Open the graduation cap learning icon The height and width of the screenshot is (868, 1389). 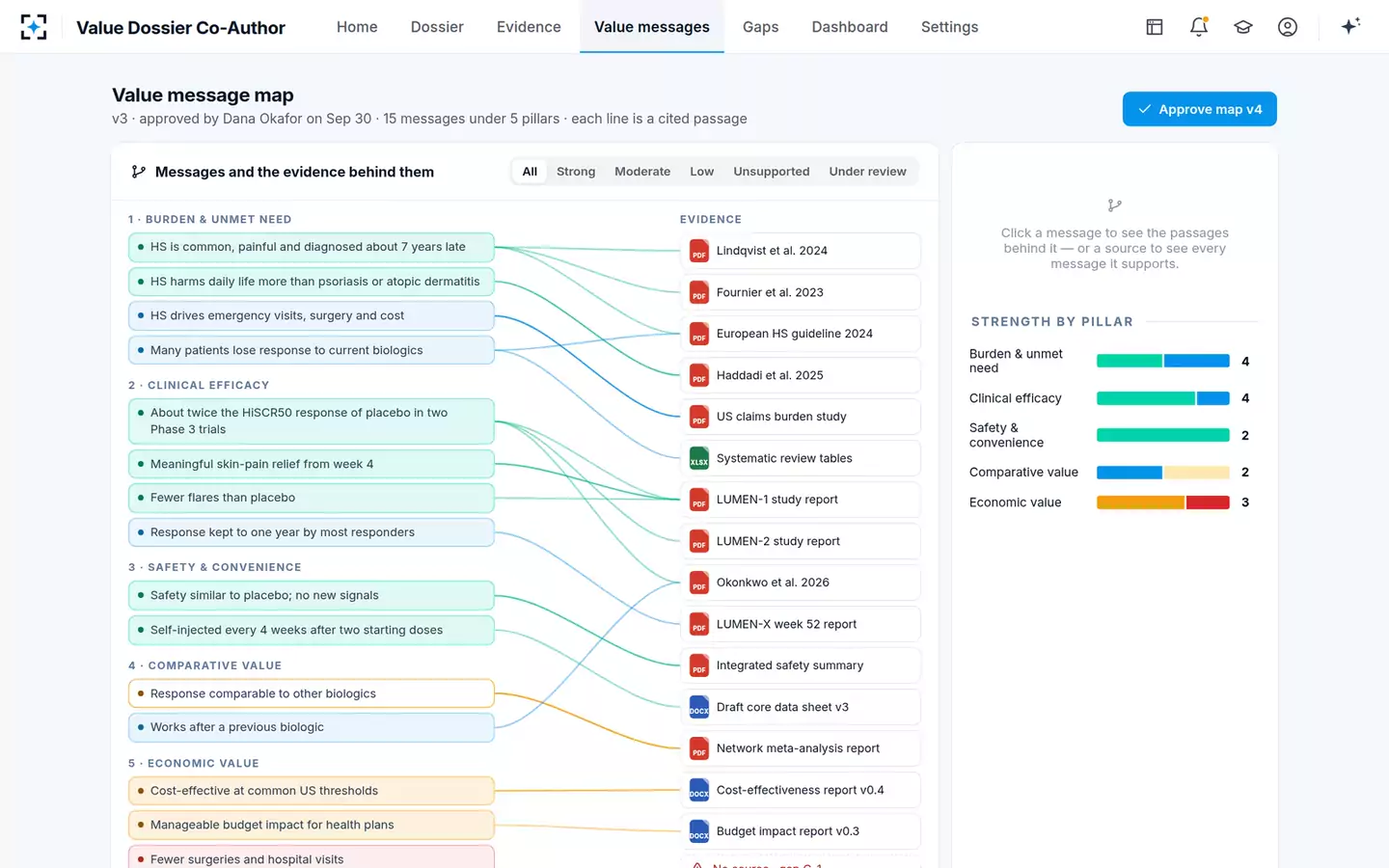click(x=1243, y=27)
